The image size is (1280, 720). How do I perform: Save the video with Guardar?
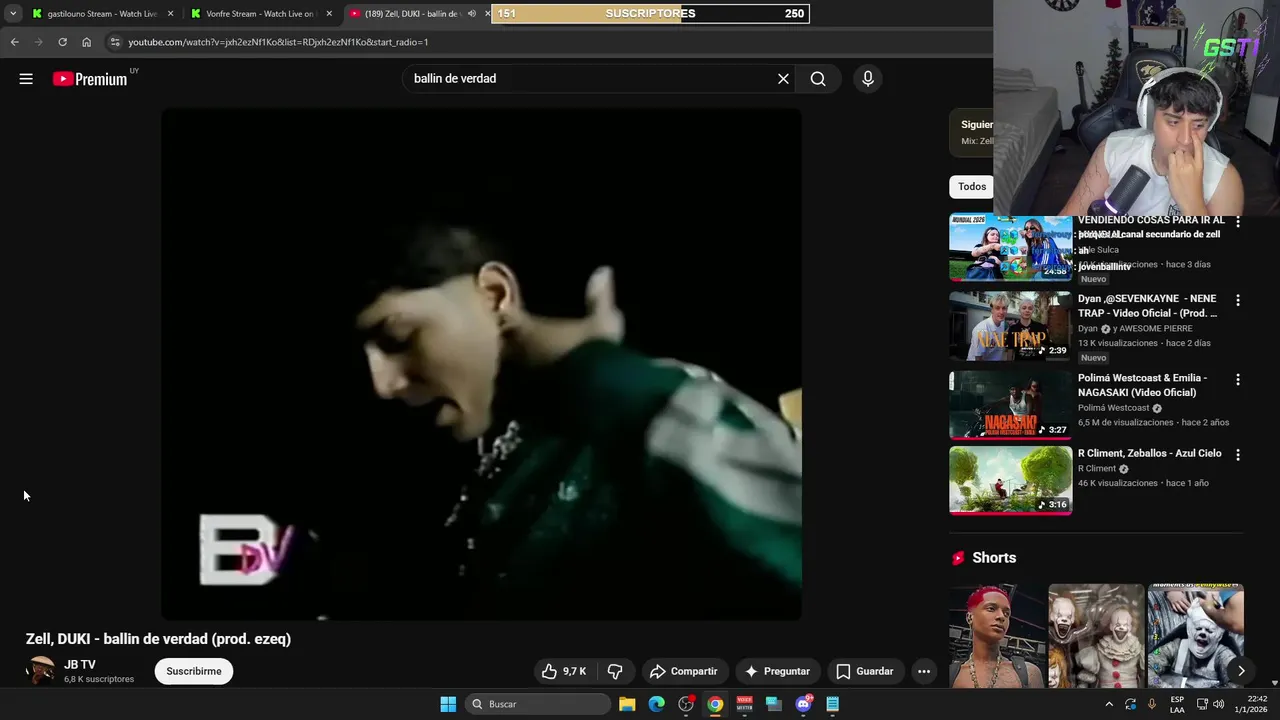pos(865,671)
